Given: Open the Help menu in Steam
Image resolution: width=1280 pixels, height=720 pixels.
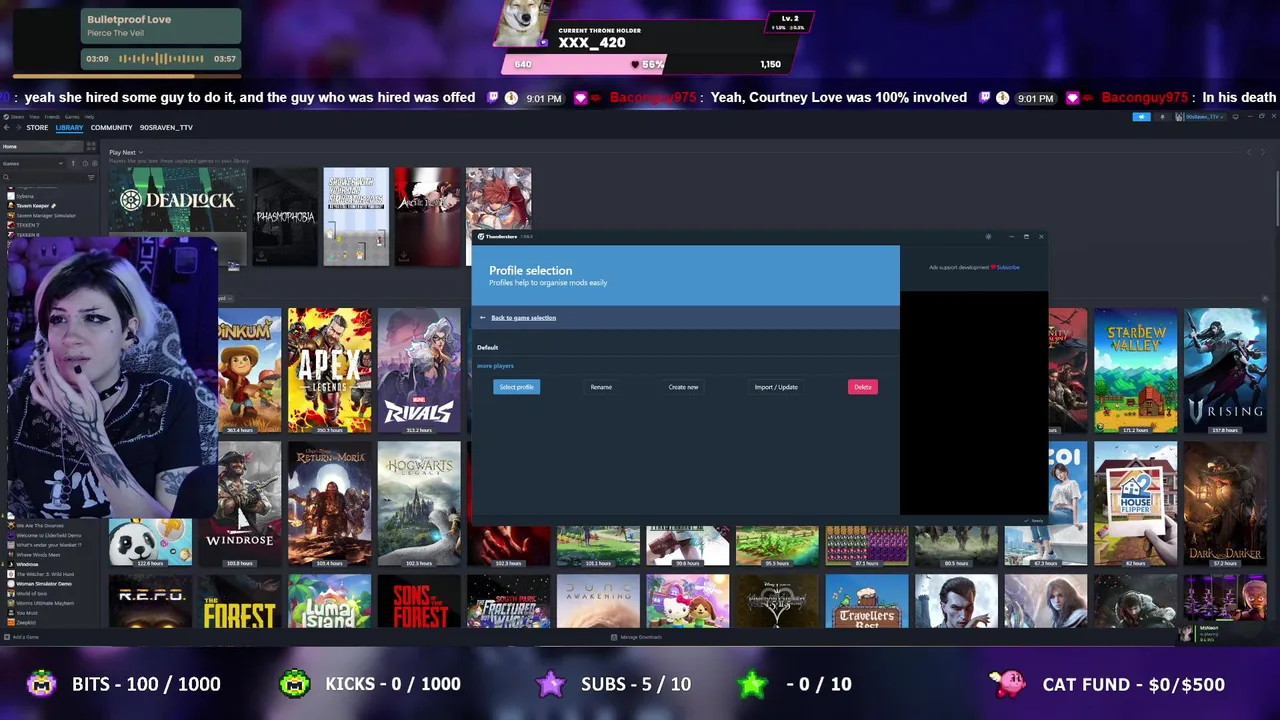Looking at the screenshot, I should (89, 117).
